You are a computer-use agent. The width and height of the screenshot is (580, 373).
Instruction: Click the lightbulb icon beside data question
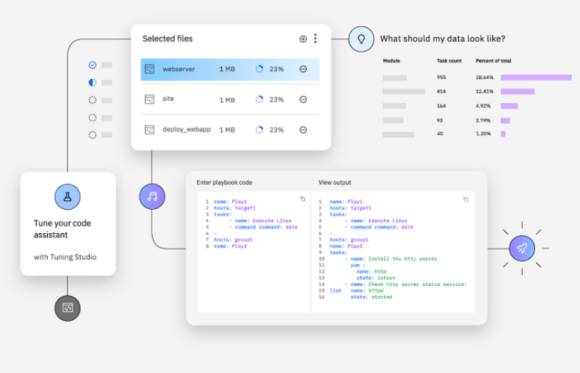361,39
